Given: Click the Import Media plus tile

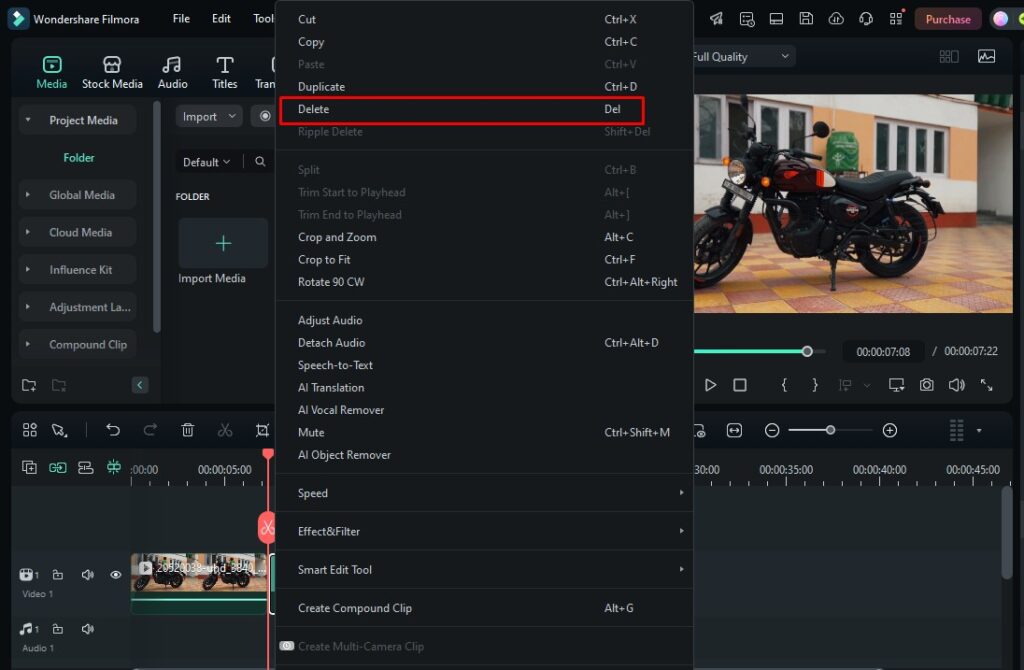Looking at the screenshot, I should 223,243.
